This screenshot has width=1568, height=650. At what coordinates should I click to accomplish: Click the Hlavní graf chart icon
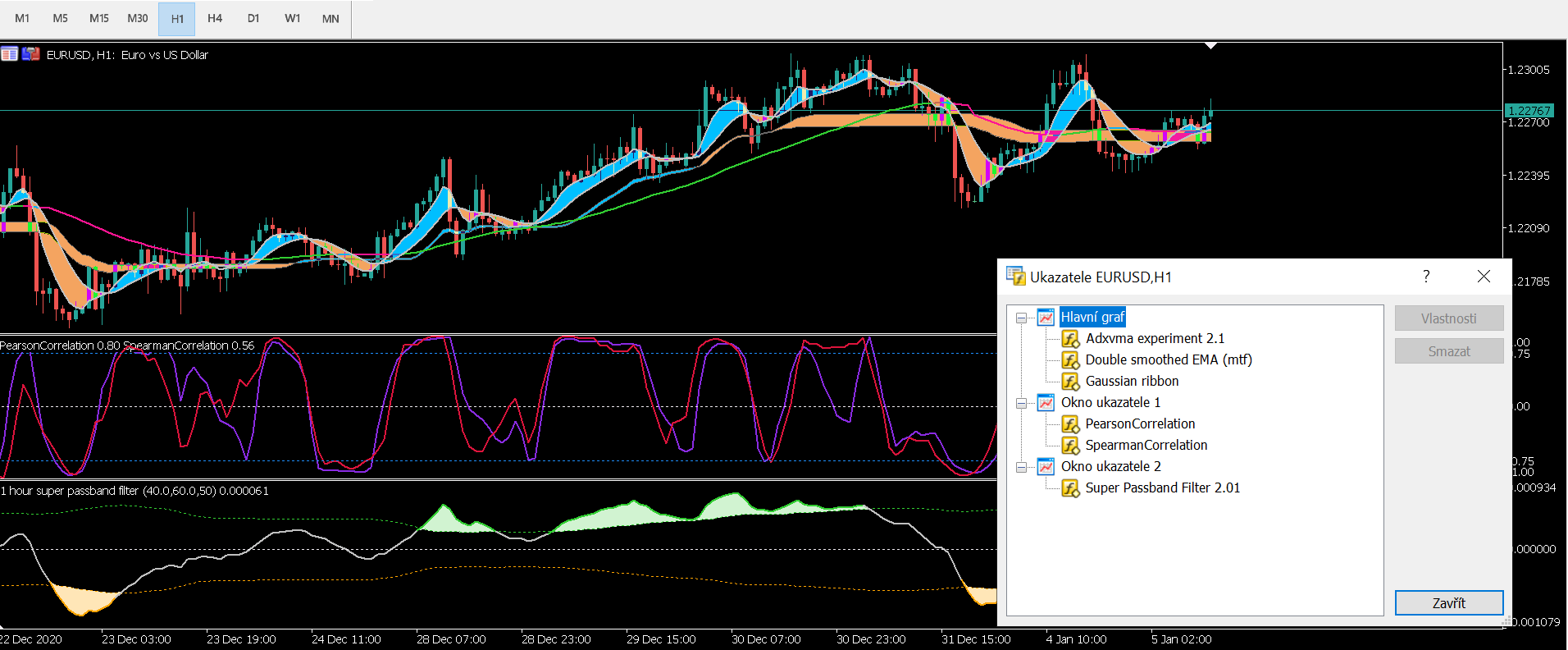1046,318
